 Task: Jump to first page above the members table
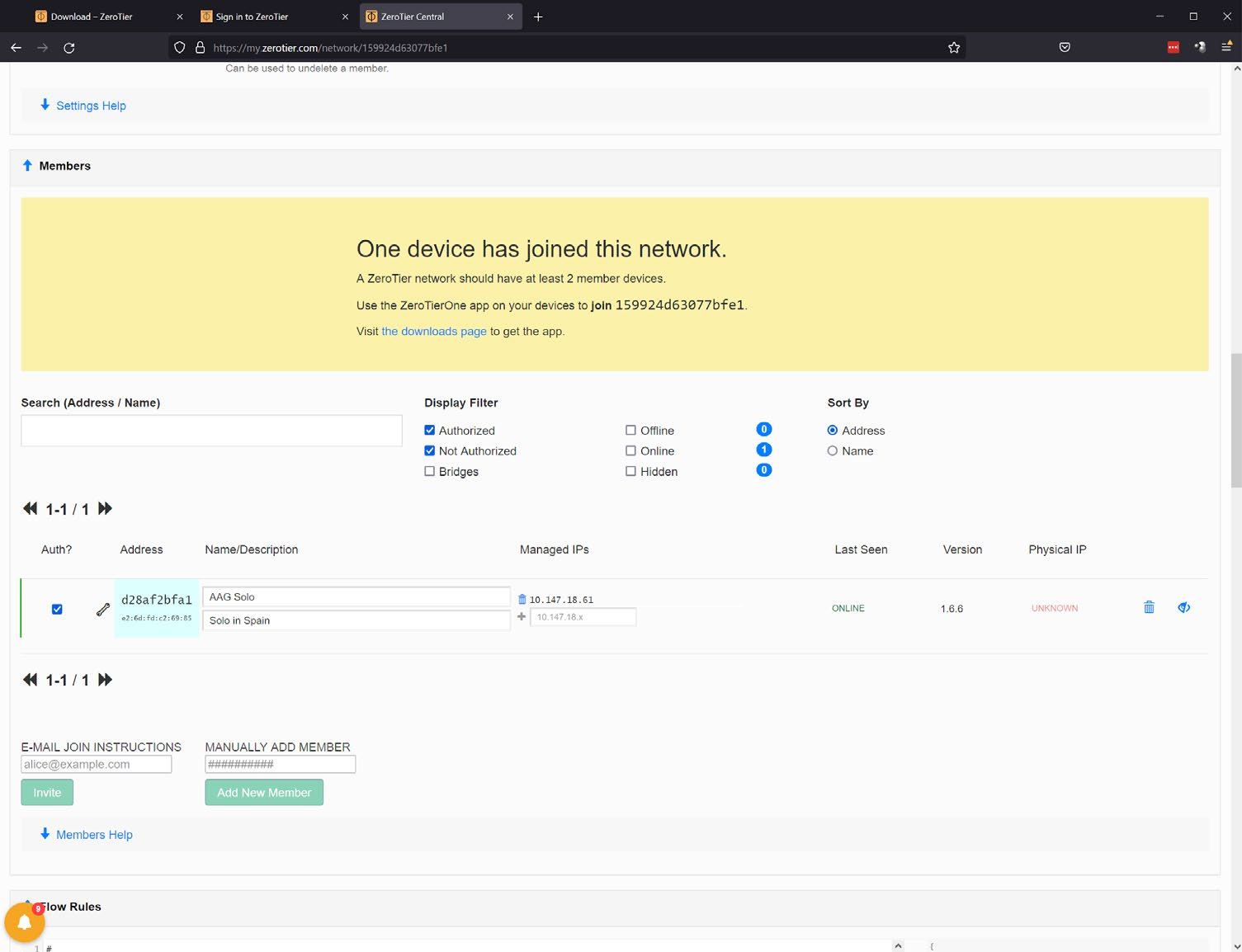[x=31, y=509]
